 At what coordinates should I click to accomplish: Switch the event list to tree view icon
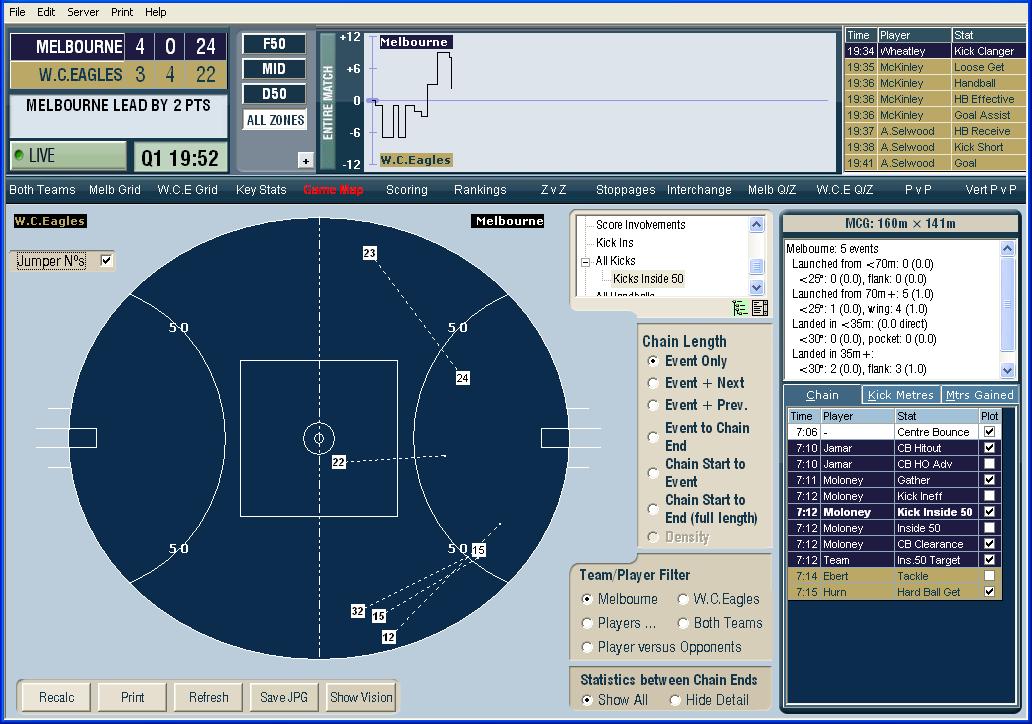[x=740, y=308]
